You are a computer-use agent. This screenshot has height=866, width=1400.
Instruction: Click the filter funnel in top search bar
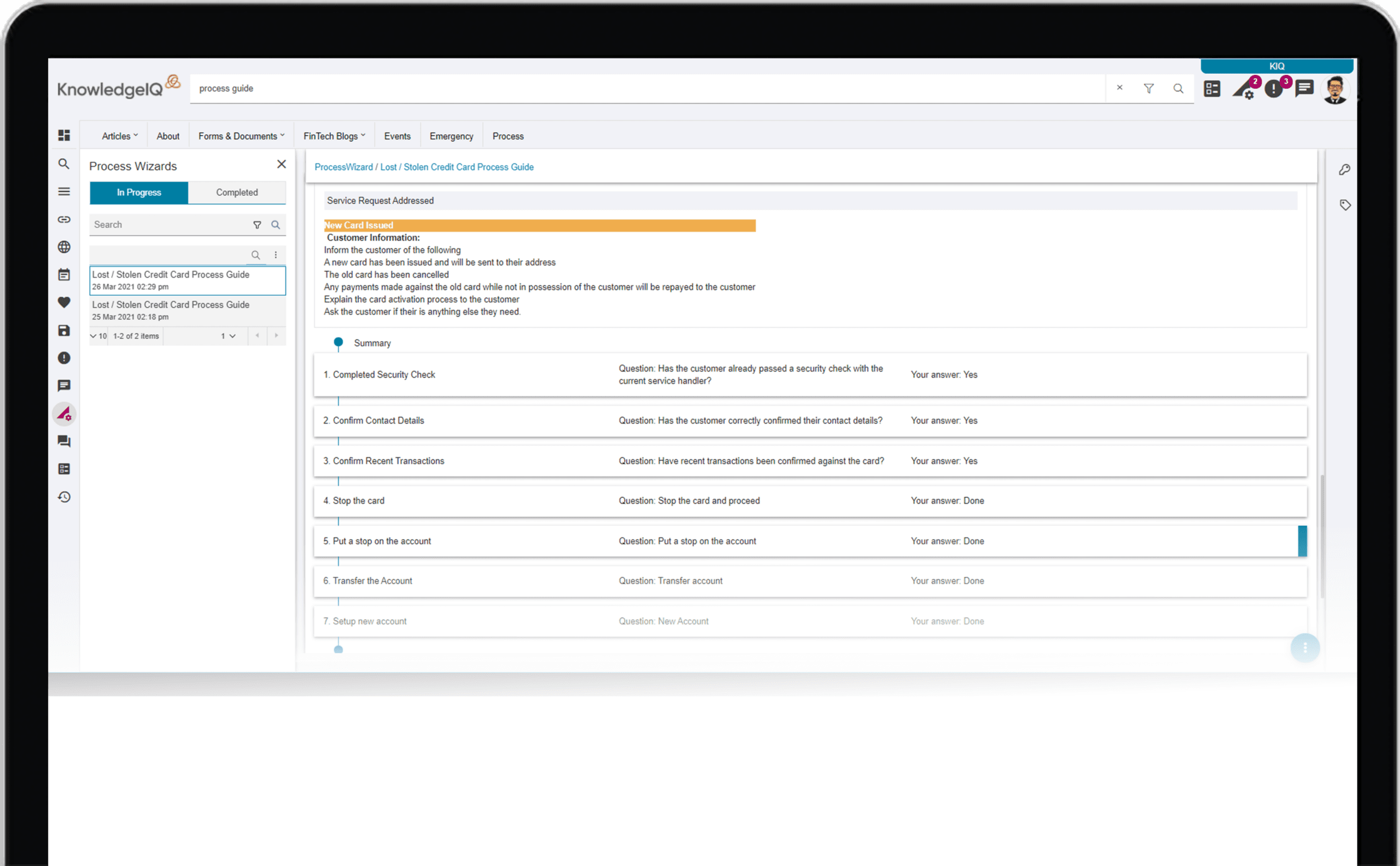[x=1148, y=88]
